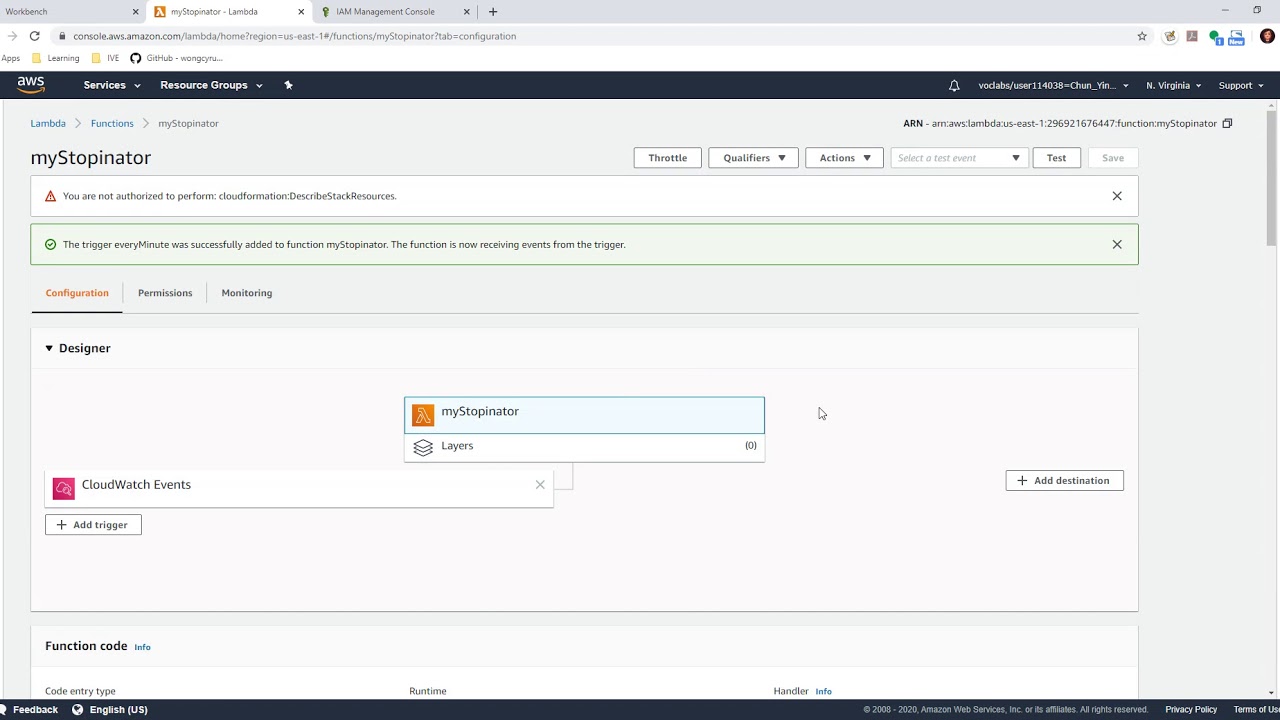1280x720 pixels.
Task: Go to Lambda breadcrumb link
Action: tap(48, 123)
